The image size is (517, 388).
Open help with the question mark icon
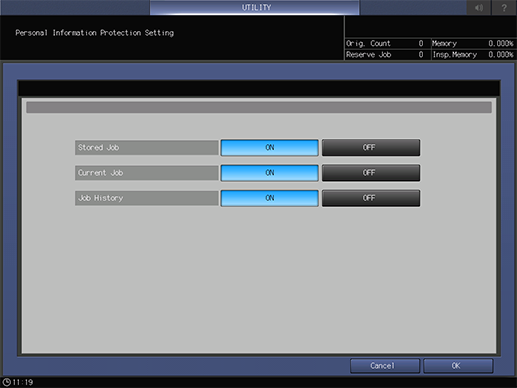504,7
